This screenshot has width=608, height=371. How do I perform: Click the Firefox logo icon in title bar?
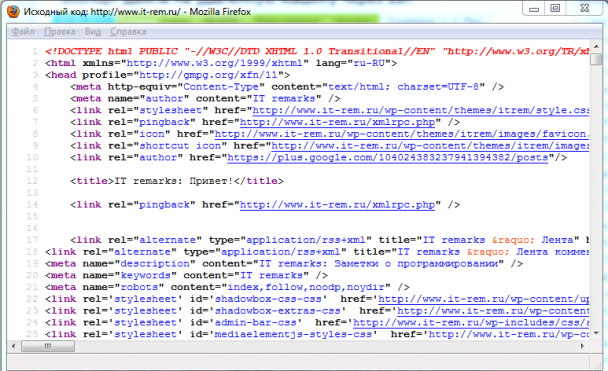click(13, 11)
